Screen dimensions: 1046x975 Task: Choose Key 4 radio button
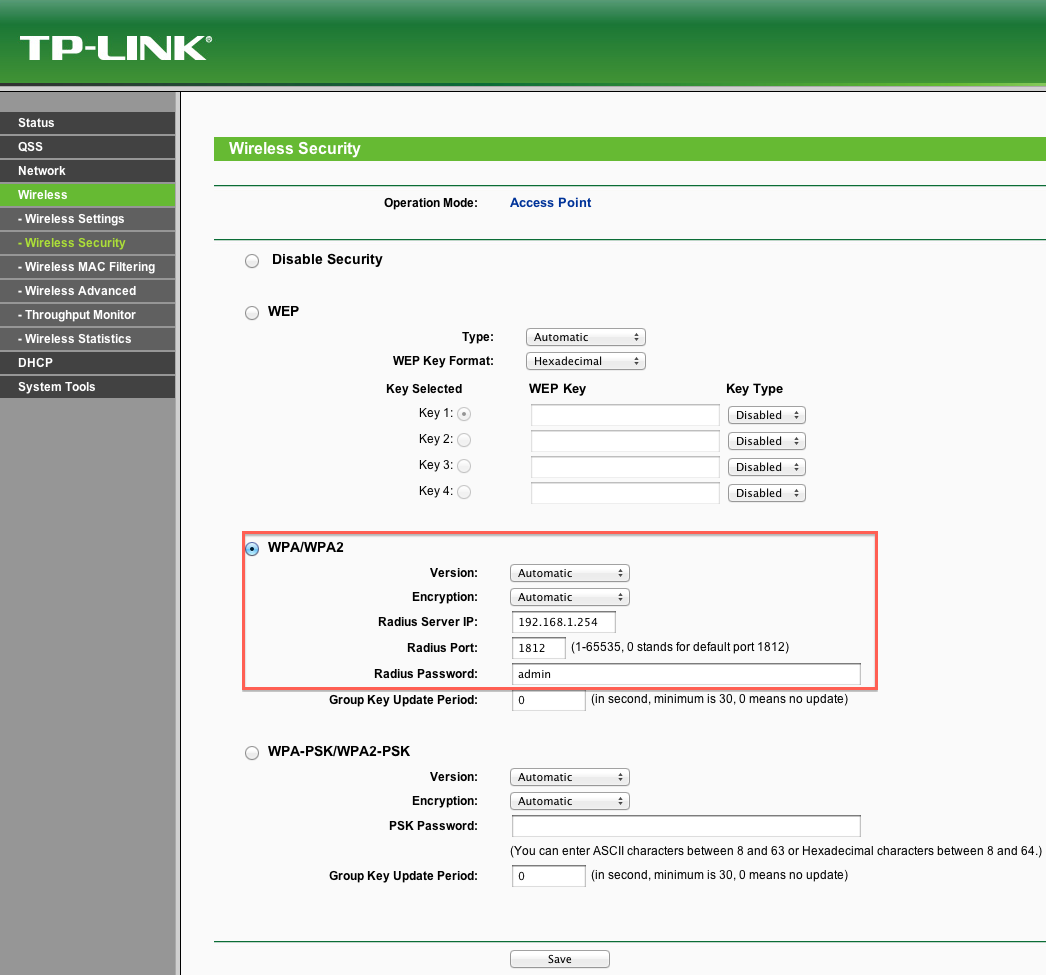(464, 492)
